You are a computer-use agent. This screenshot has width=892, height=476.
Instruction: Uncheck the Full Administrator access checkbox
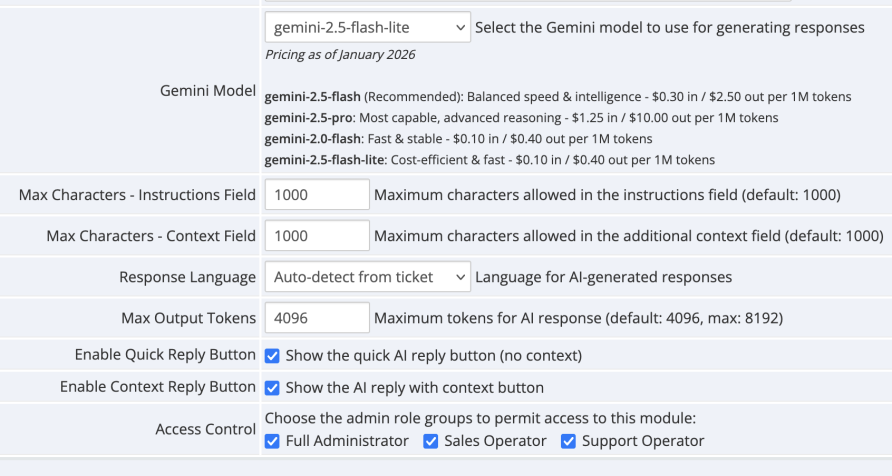(272, 441)
